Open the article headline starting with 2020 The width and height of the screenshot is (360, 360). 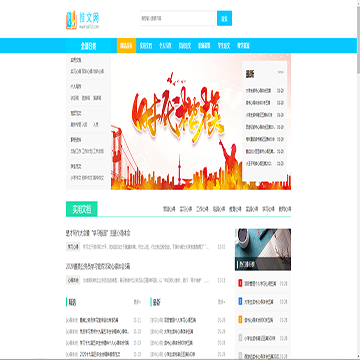[98, 266]
